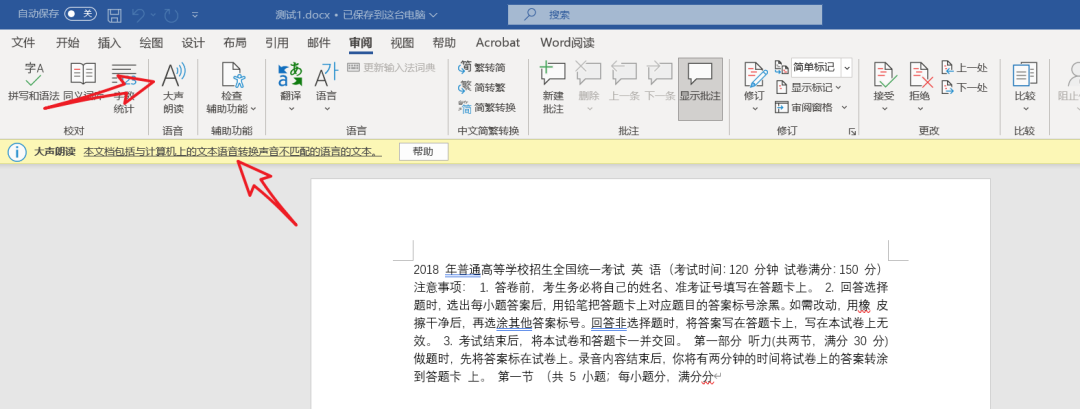Go to previous comment 上一条
1080x409 pixels.
tap(625, 82)
